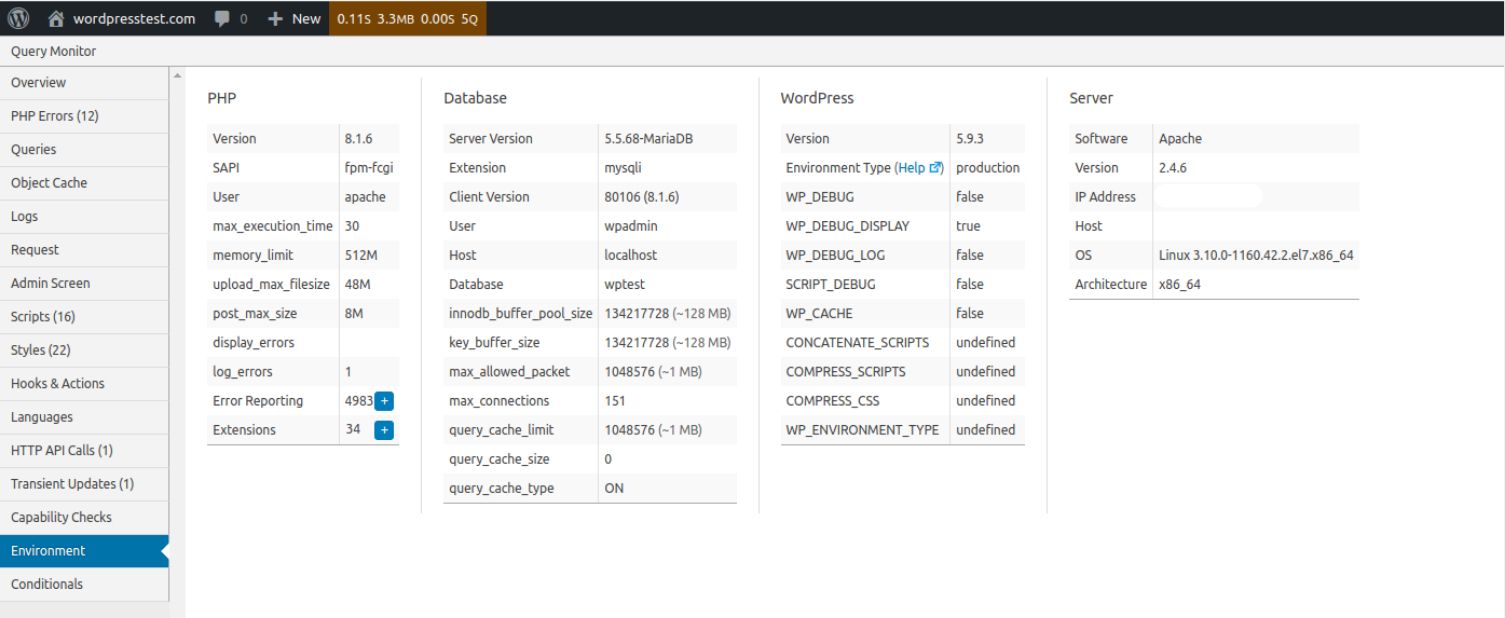The image size is (1505, 618).
Task: Click Error Reporting value 4983
Action: (x=358, y=401)
